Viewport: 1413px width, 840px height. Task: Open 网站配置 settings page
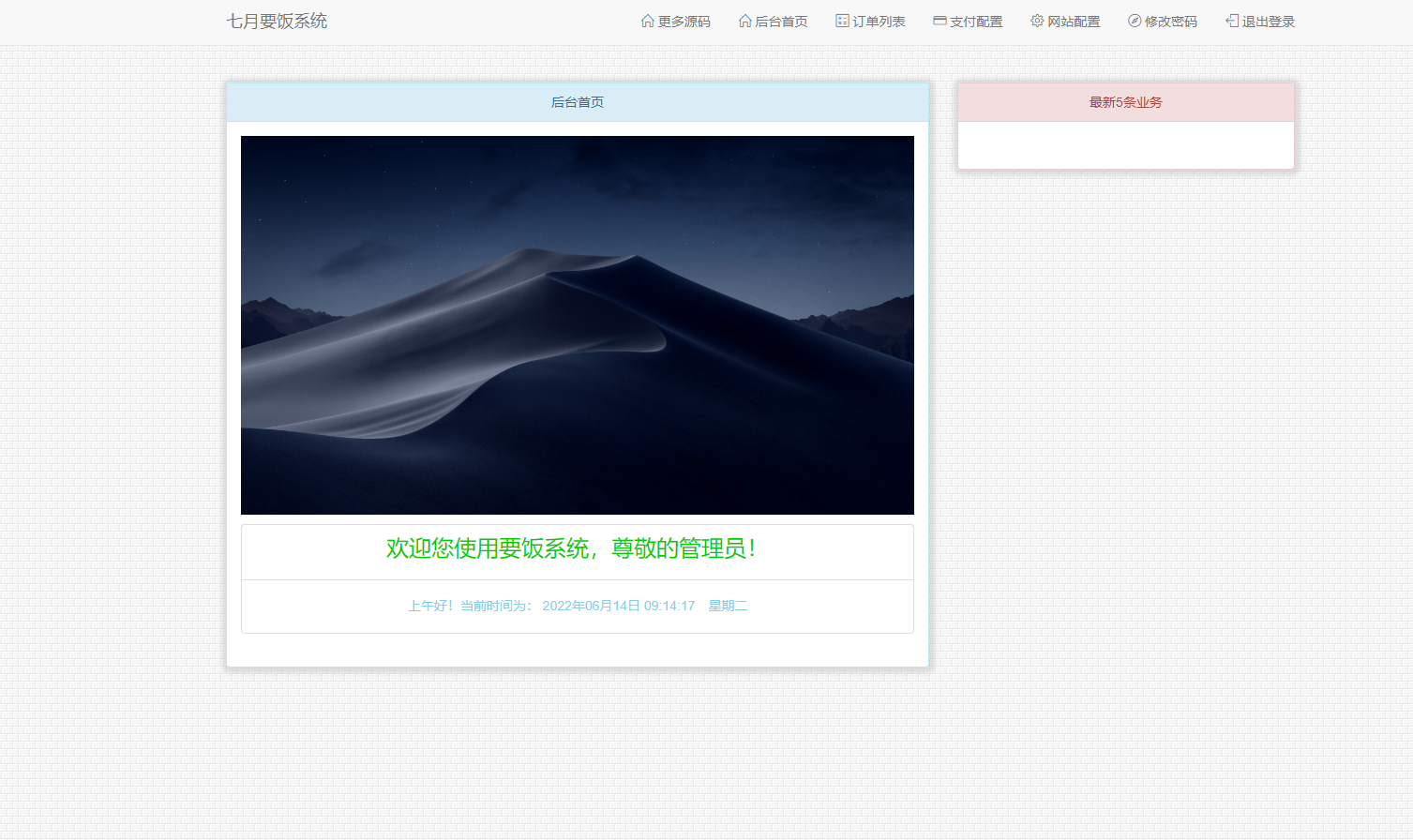(1074, 21)
